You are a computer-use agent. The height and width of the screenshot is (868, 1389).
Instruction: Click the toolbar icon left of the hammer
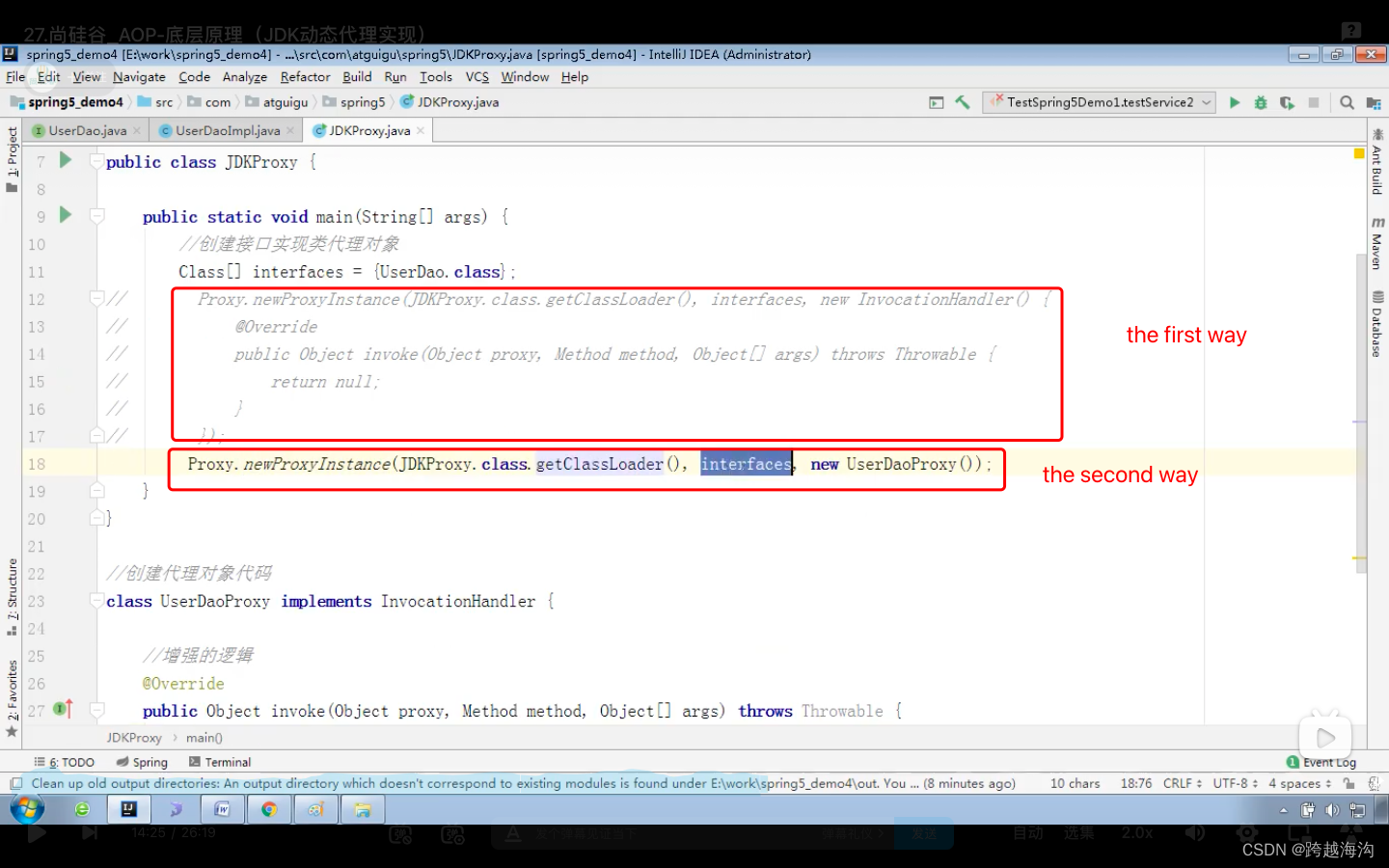pos(936,102)
